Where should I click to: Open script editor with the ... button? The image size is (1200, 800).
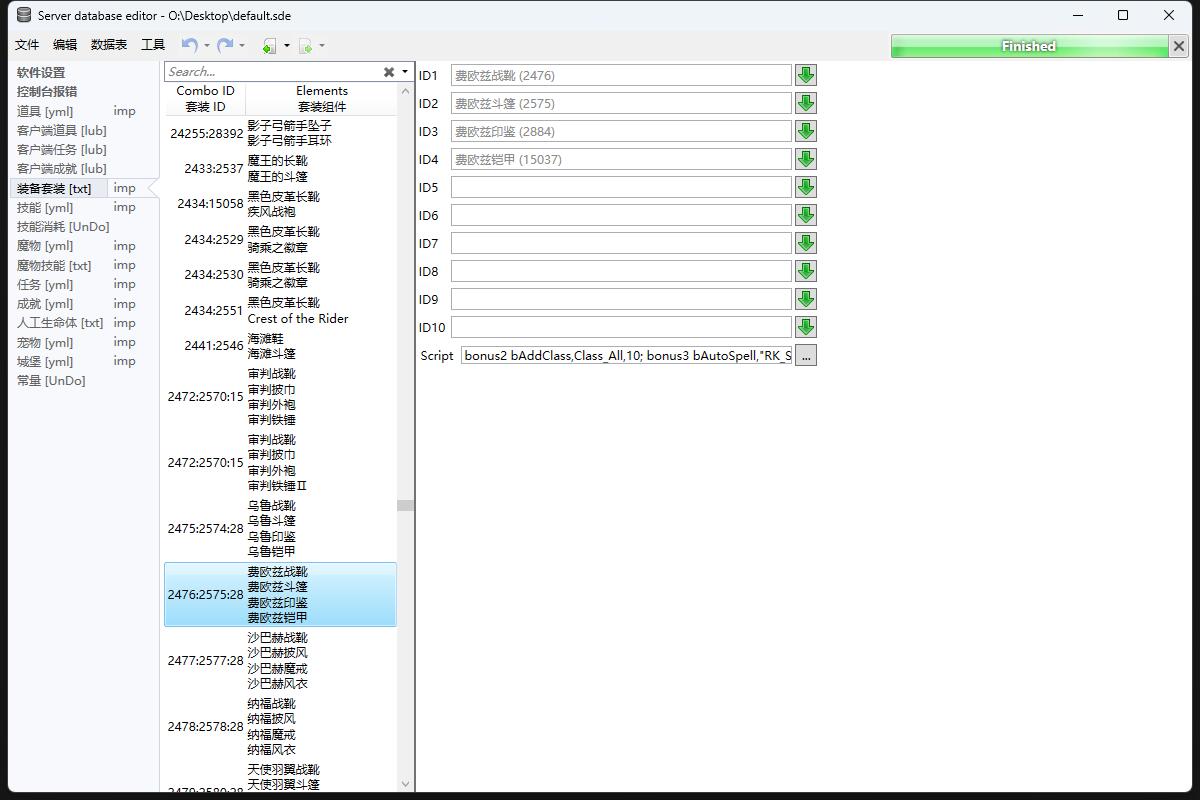pyautogui.click(x=805, y=355)
